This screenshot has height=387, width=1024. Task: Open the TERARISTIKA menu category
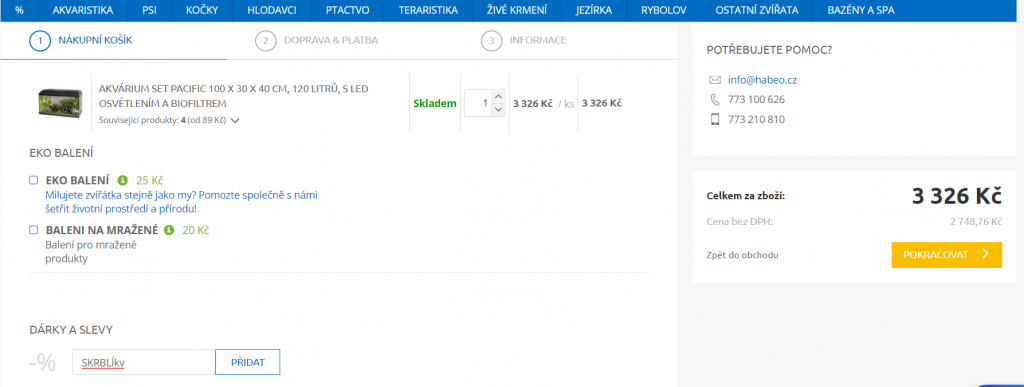(428, 10)
